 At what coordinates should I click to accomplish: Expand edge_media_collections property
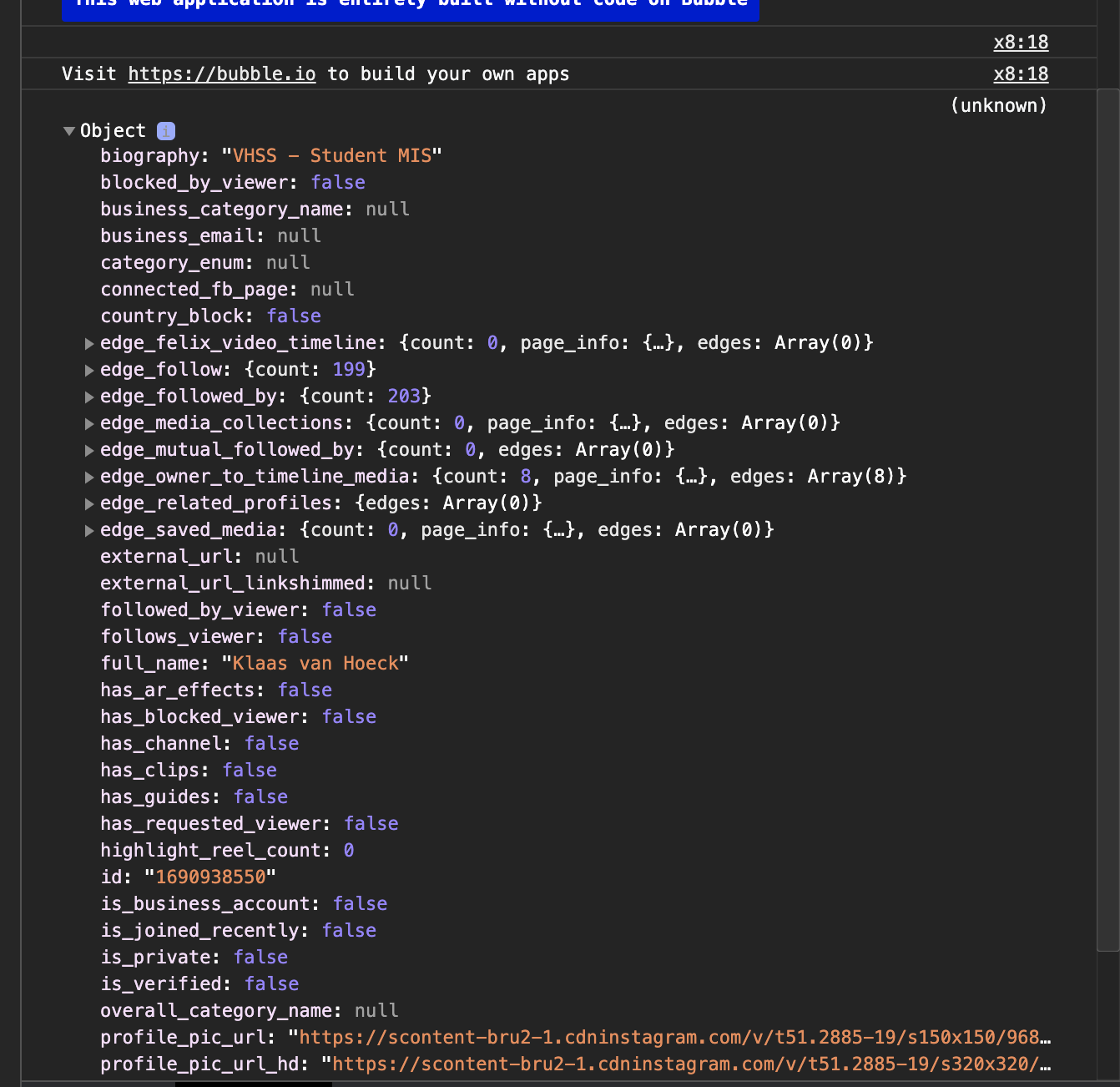click(x=89, y=423)
